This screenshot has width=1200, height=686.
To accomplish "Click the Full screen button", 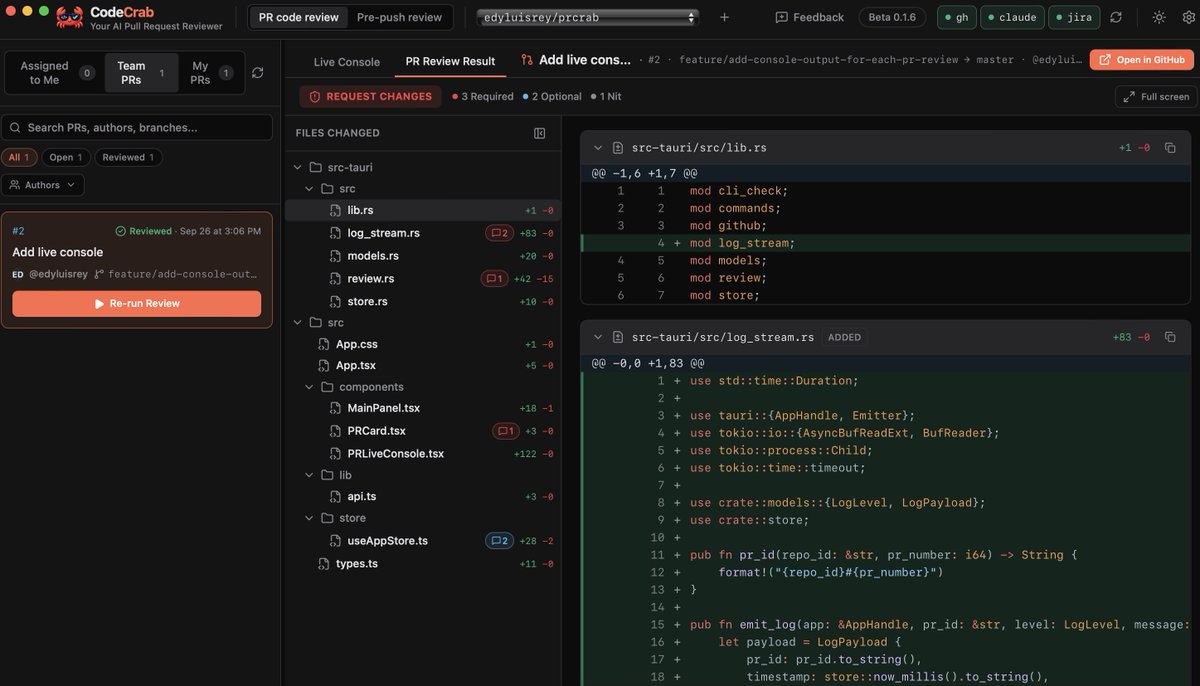I will pyautogui.click(x=1156, y=97).
